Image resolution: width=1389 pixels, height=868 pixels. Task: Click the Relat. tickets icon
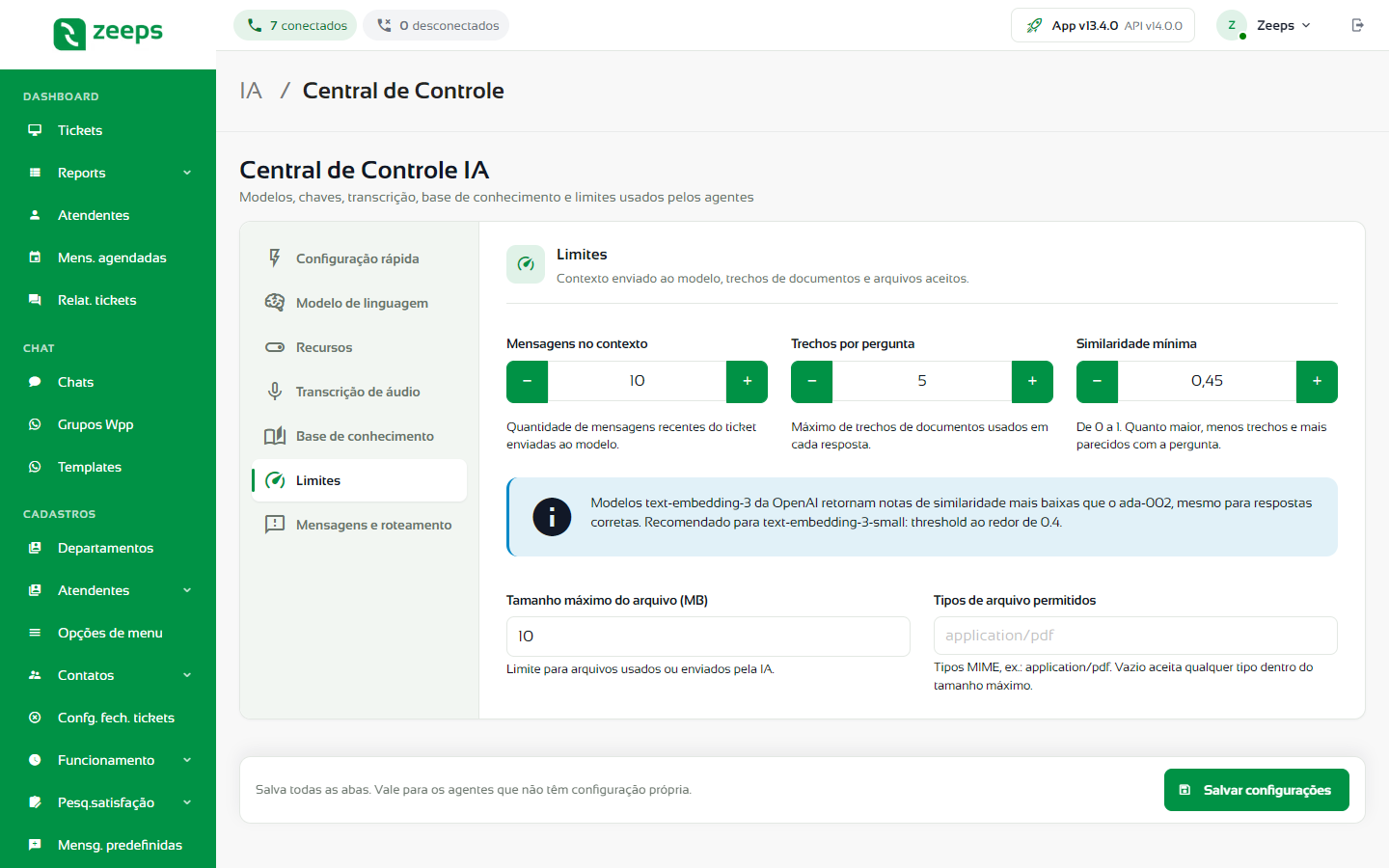[x=35, y=300]
